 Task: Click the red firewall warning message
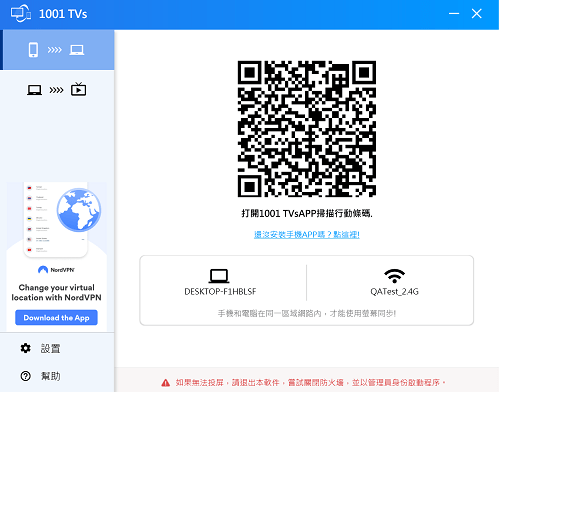[x=311, y=383]
